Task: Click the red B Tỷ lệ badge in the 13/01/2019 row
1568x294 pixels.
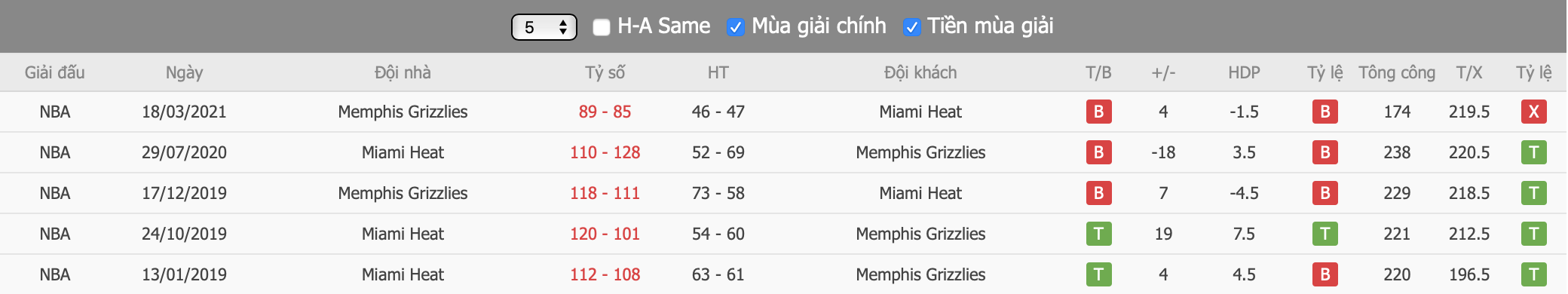Action: 1325,274
